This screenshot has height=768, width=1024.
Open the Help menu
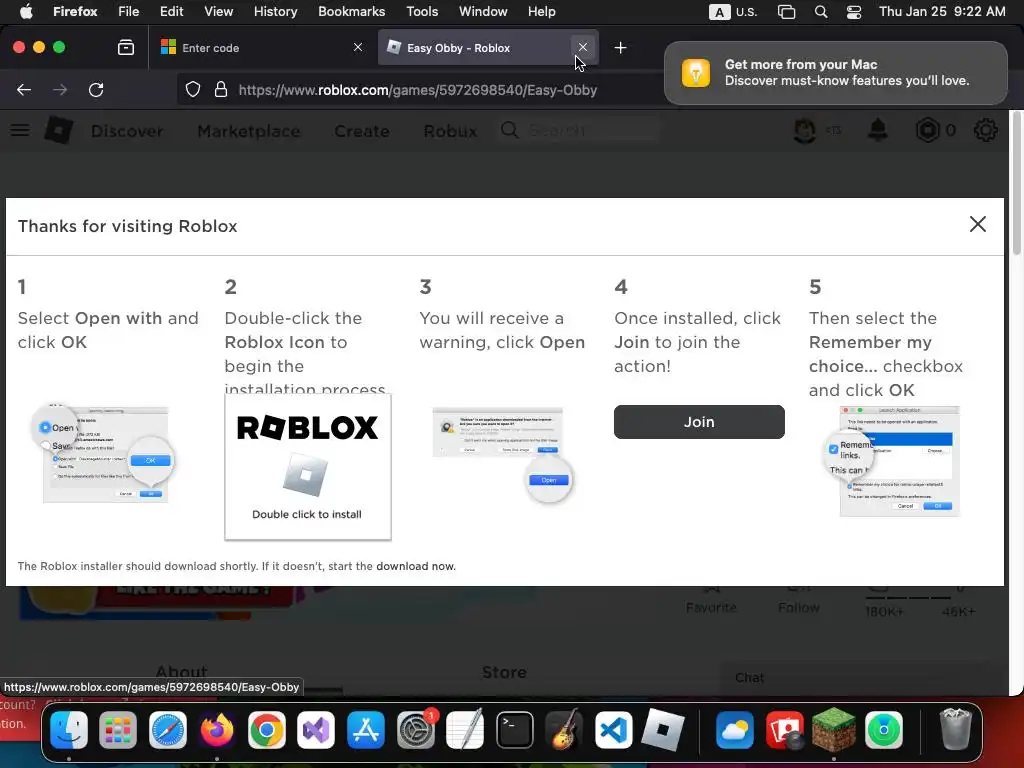click(x=541, y=11)
